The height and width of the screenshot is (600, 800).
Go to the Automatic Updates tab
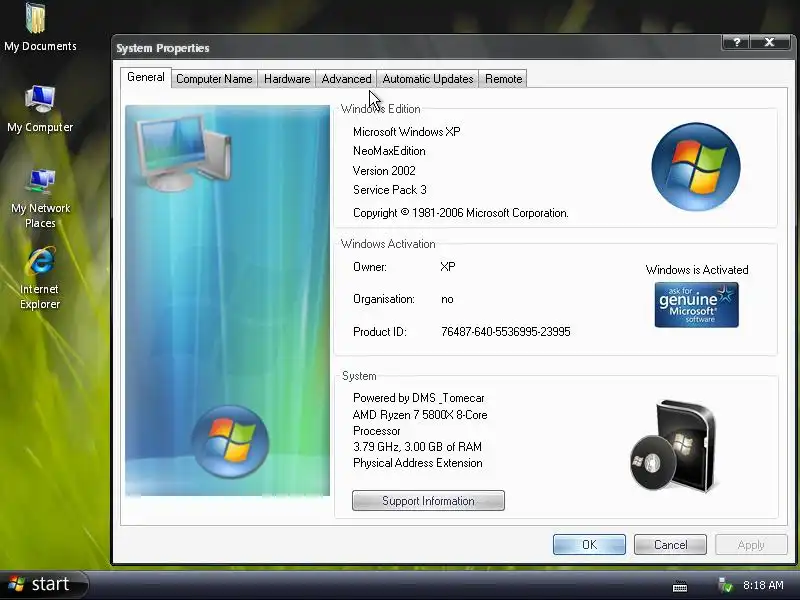[428, 79]
